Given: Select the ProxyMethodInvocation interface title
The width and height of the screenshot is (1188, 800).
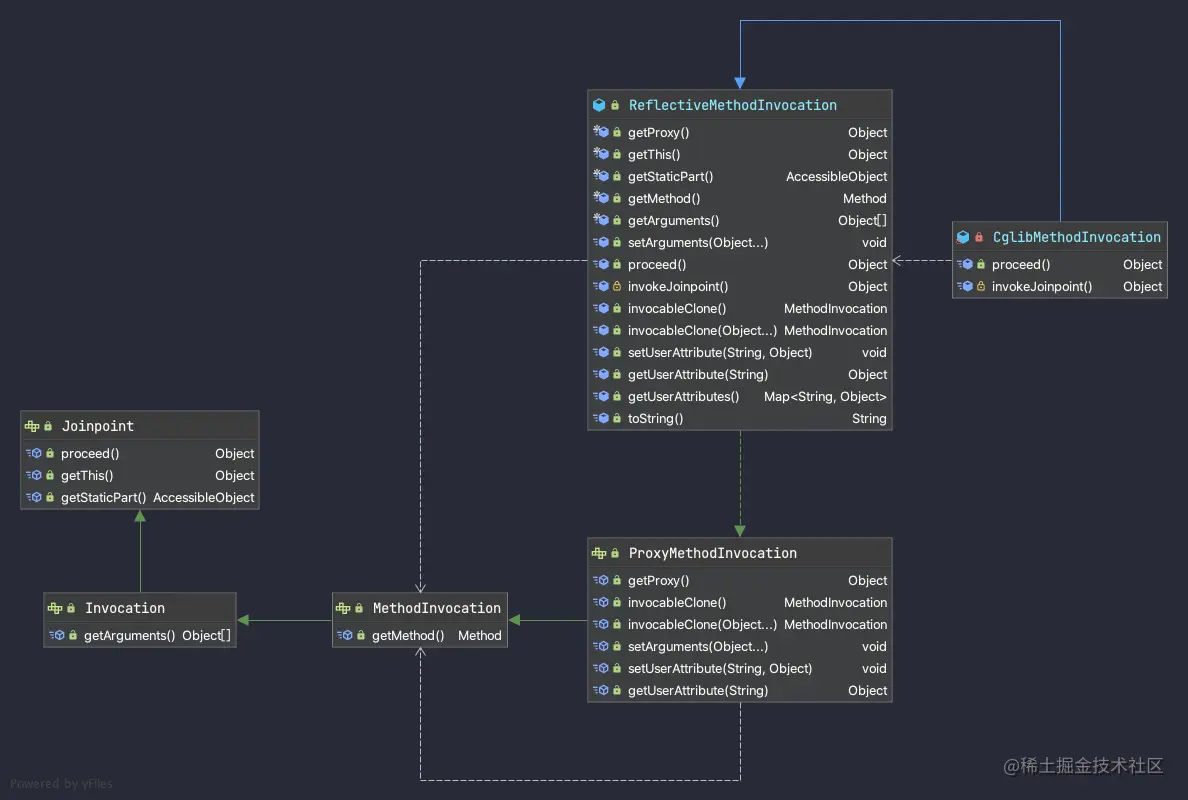Looking at the screenshot, I should click(713, 554).
